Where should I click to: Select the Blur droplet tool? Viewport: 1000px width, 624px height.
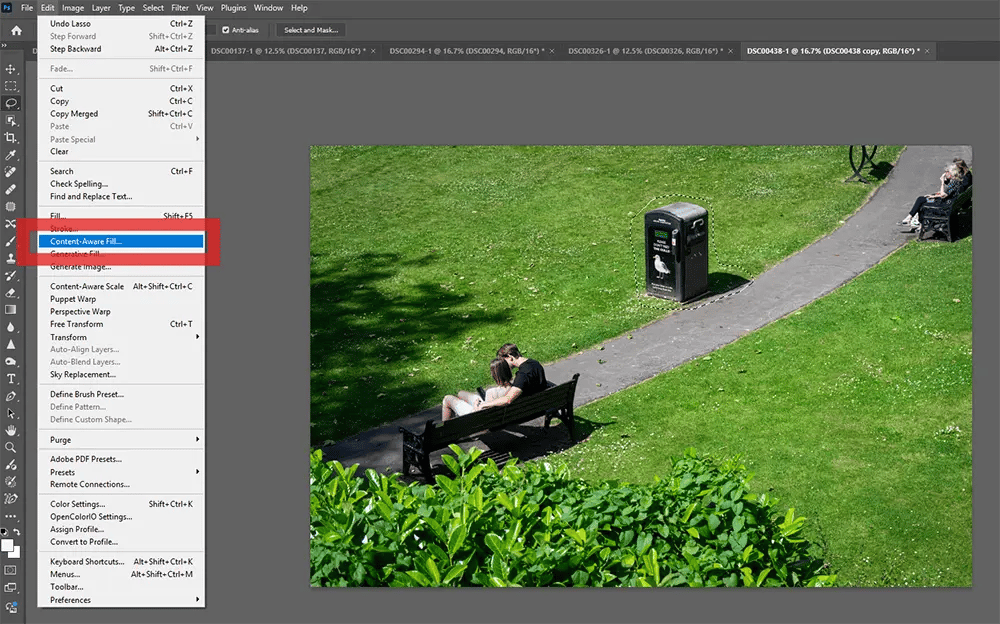(11, 327)
